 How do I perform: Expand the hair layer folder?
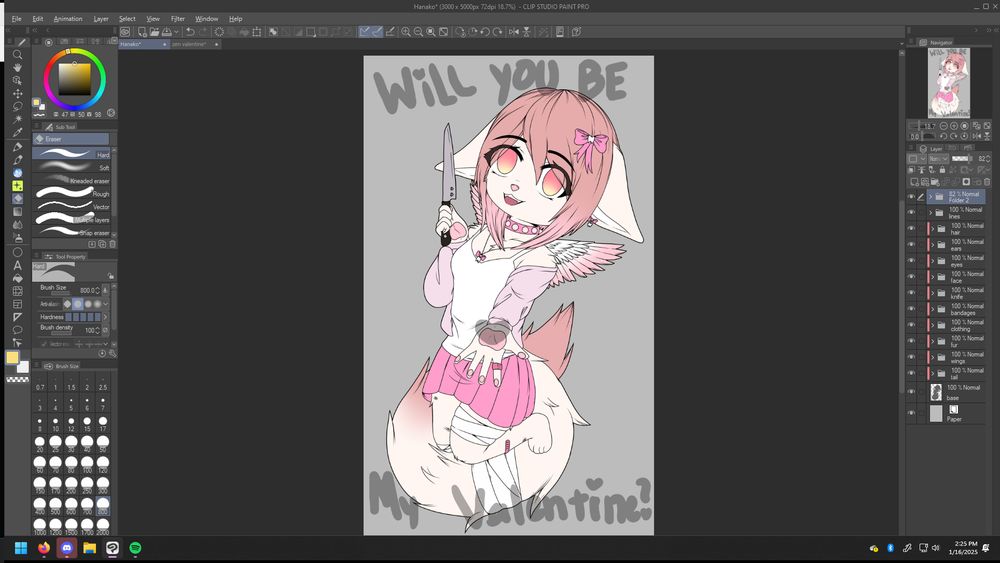pyautogui.click(x=932, y=228)
